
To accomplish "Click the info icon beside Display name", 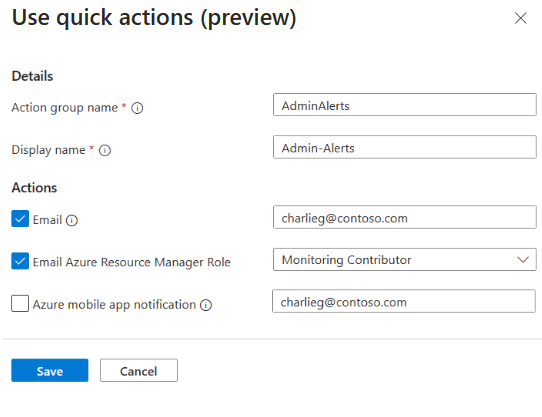I will coord(105,150).
